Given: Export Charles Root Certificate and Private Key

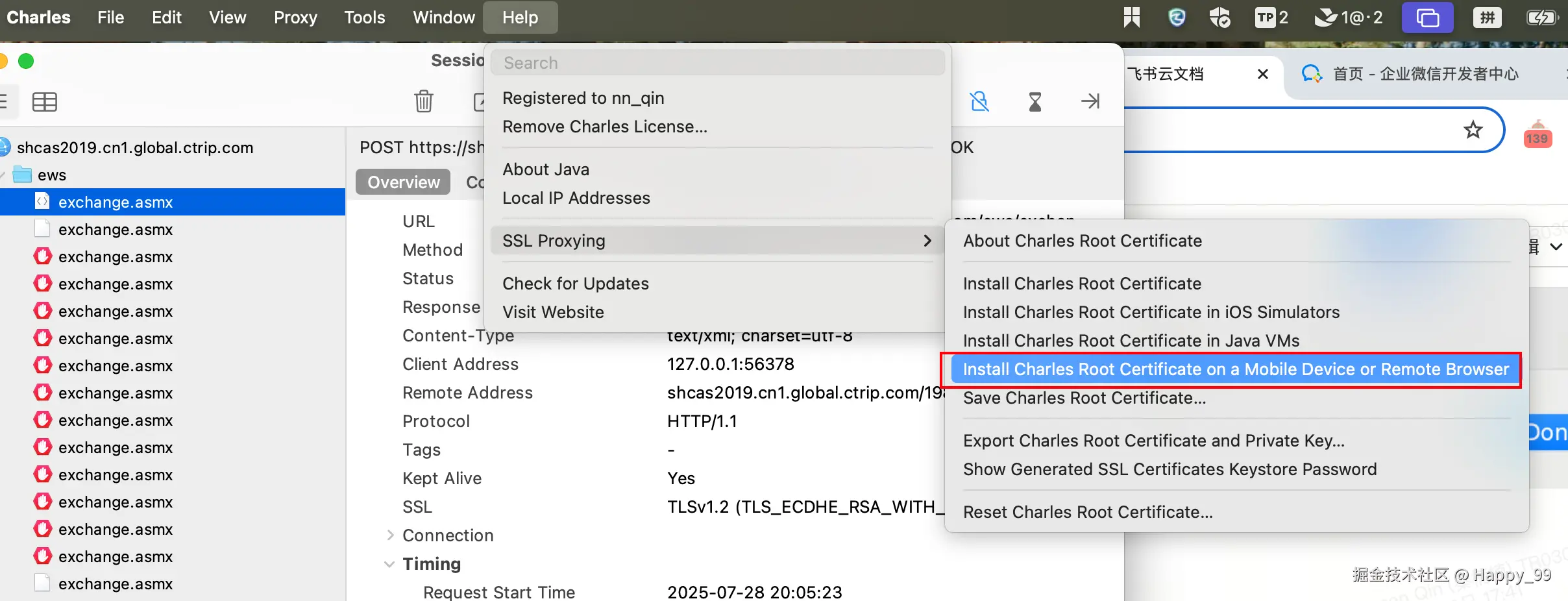Looking at the screenshot, I should pyautogui.click(x=1236, y=441).
